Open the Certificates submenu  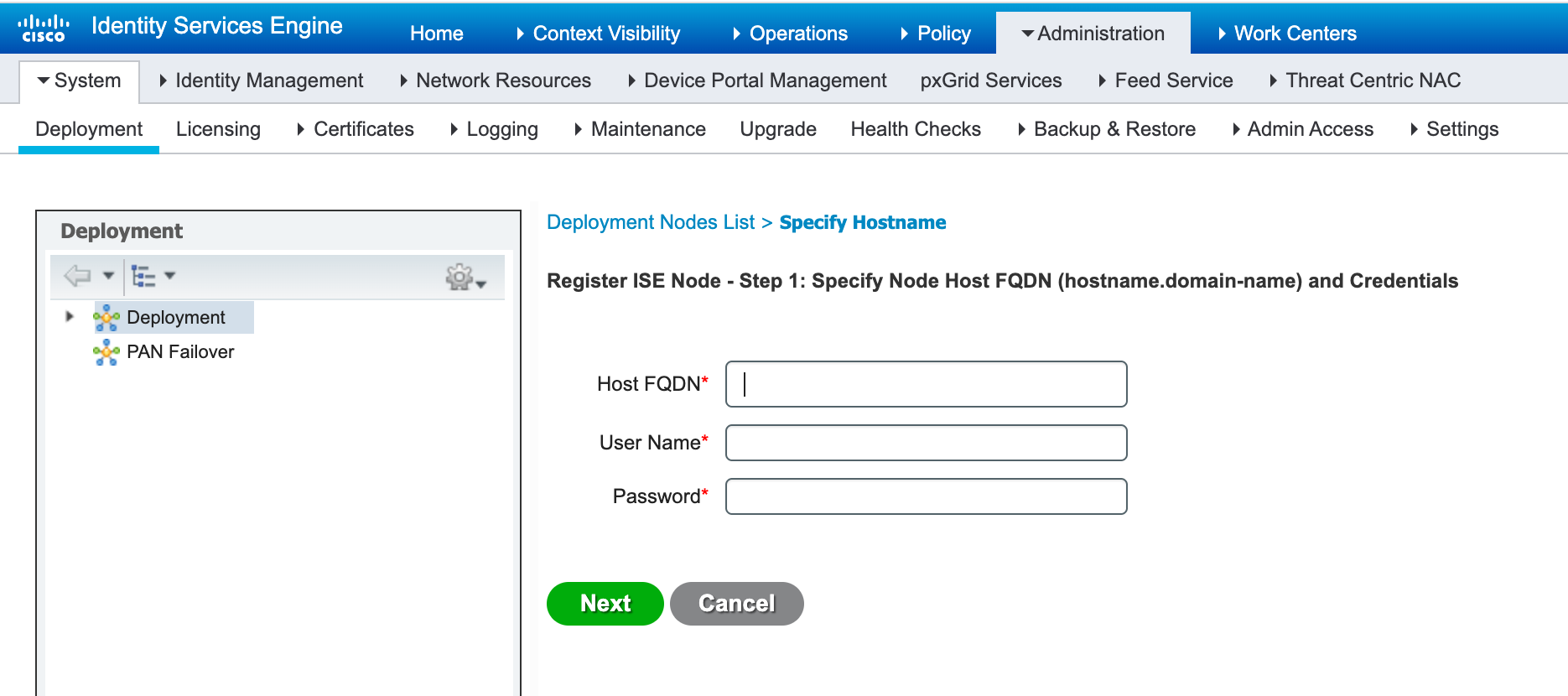(356, 129)
